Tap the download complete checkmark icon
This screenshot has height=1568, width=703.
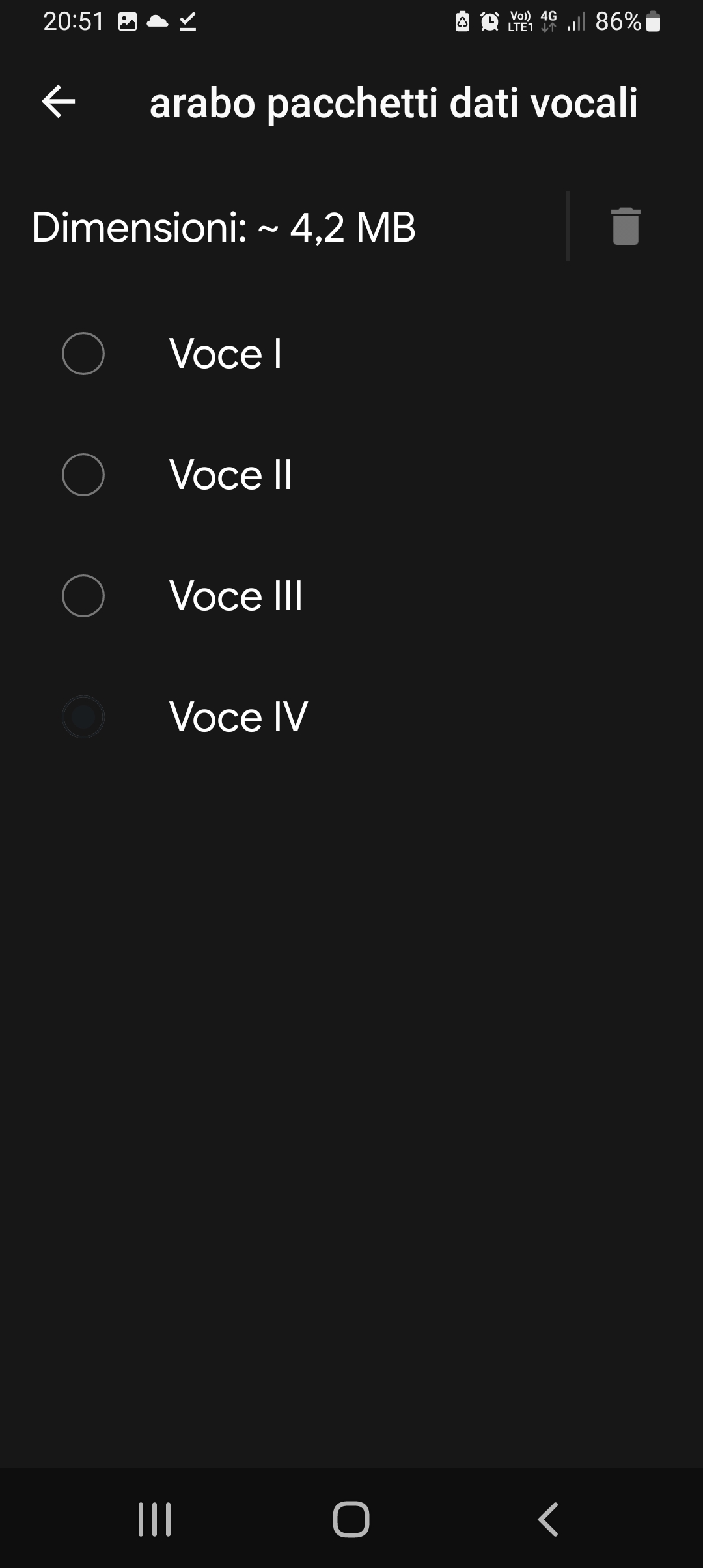coord(187,22)
